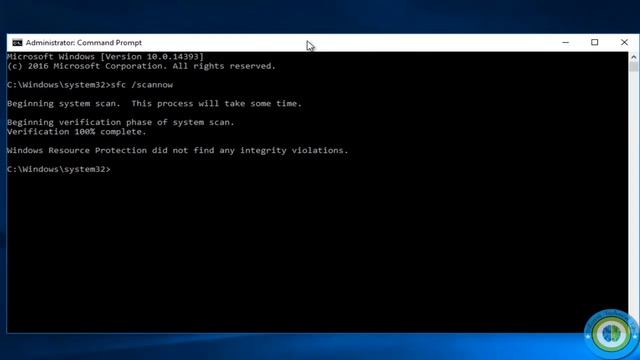
Task: Click 'Beginning verification phase of system scan.'
Action: pos(121,122)
